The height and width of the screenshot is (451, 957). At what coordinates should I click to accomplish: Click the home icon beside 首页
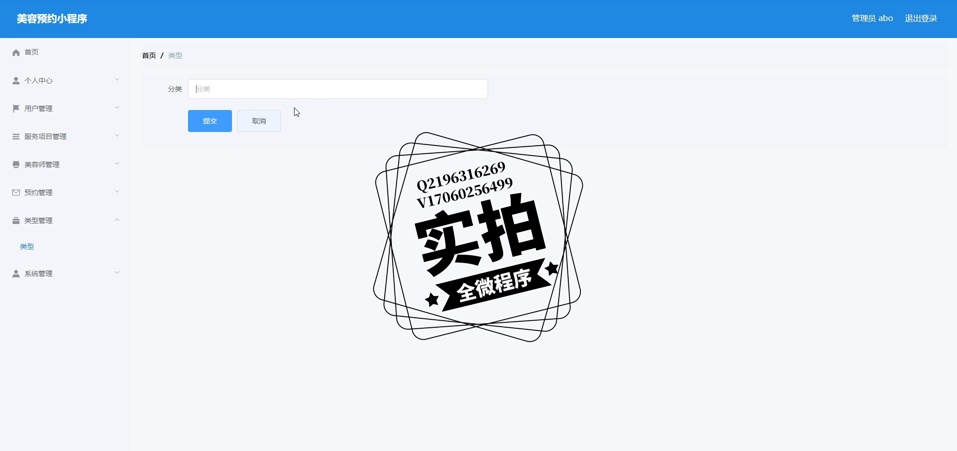coord(16,52)
